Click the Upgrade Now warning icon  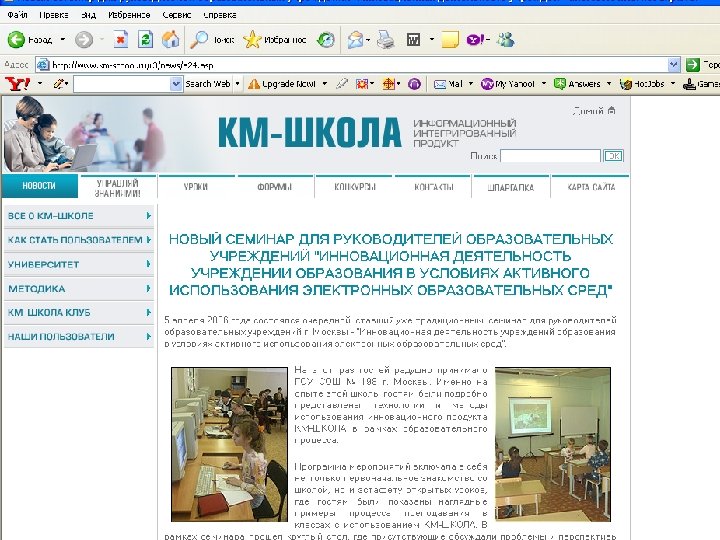[x=253, y=84]
